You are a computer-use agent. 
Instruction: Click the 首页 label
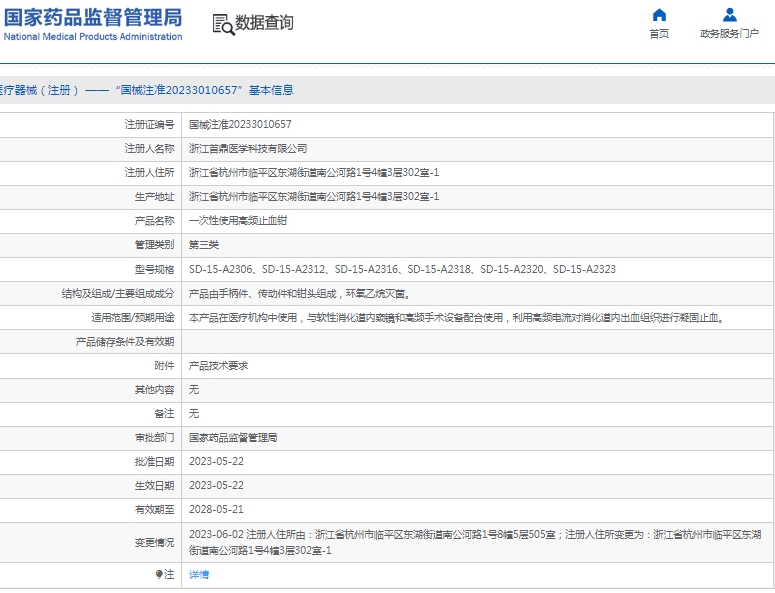click(659, 34)
